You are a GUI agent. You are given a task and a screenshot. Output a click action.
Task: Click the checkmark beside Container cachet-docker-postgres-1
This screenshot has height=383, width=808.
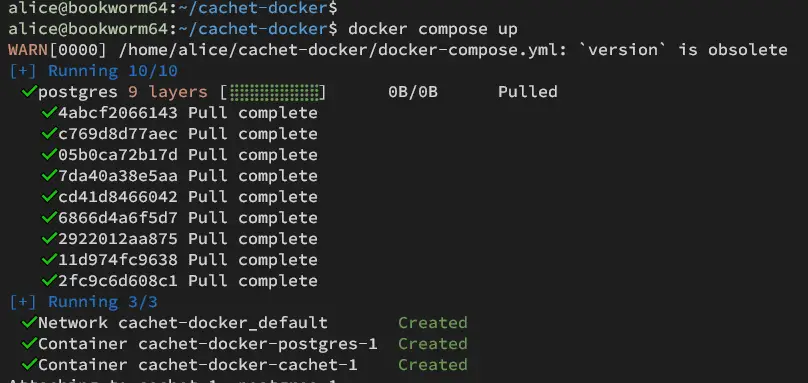click(29, 343)
